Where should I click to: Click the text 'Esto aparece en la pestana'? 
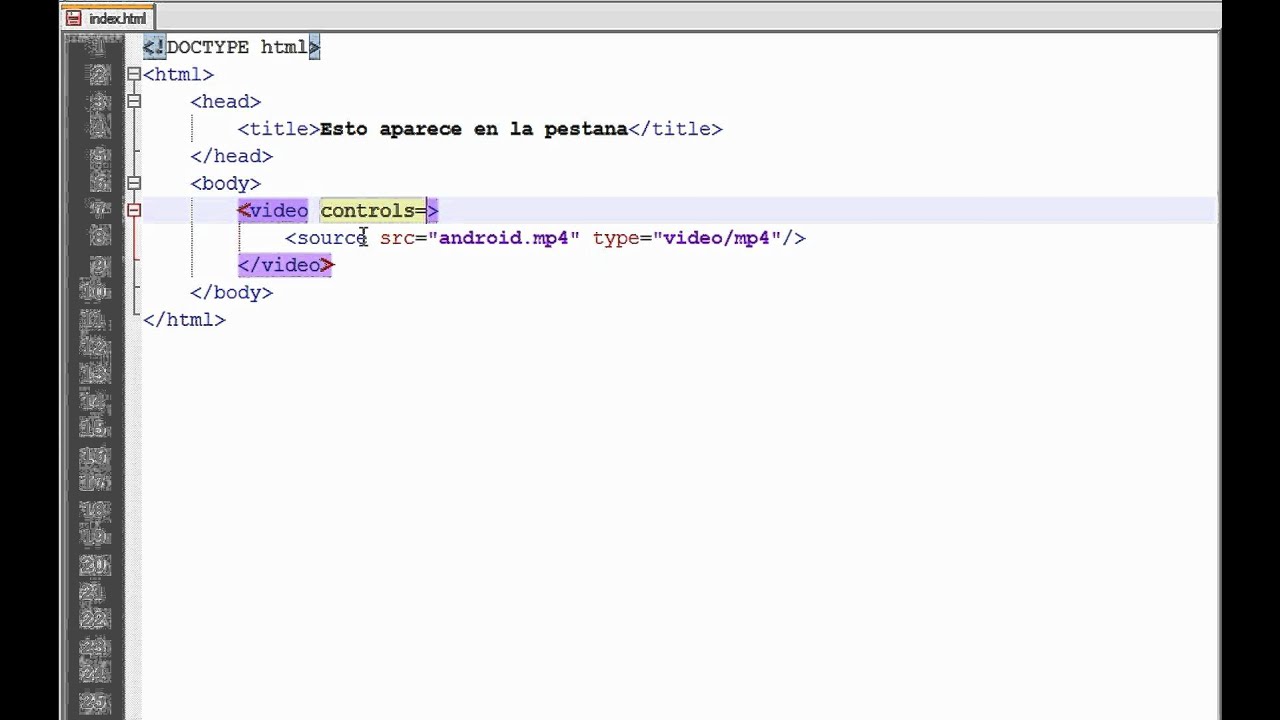pyautogui.click(x=473, y=129)
